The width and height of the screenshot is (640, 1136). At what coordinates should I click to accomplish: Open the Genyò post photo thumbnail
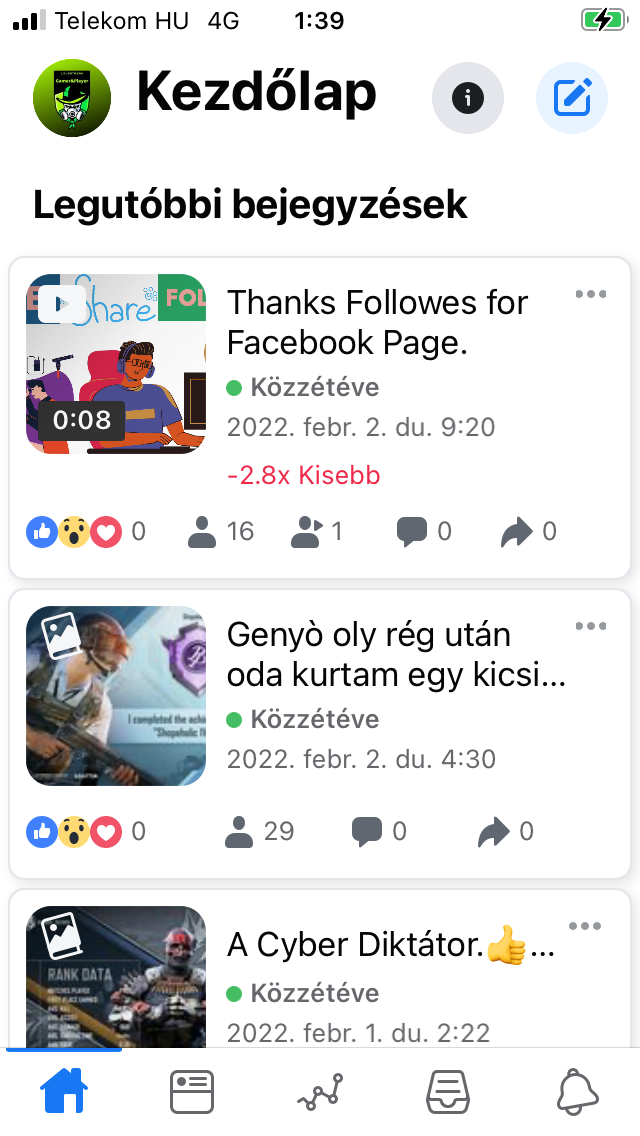tap(116, 696)
